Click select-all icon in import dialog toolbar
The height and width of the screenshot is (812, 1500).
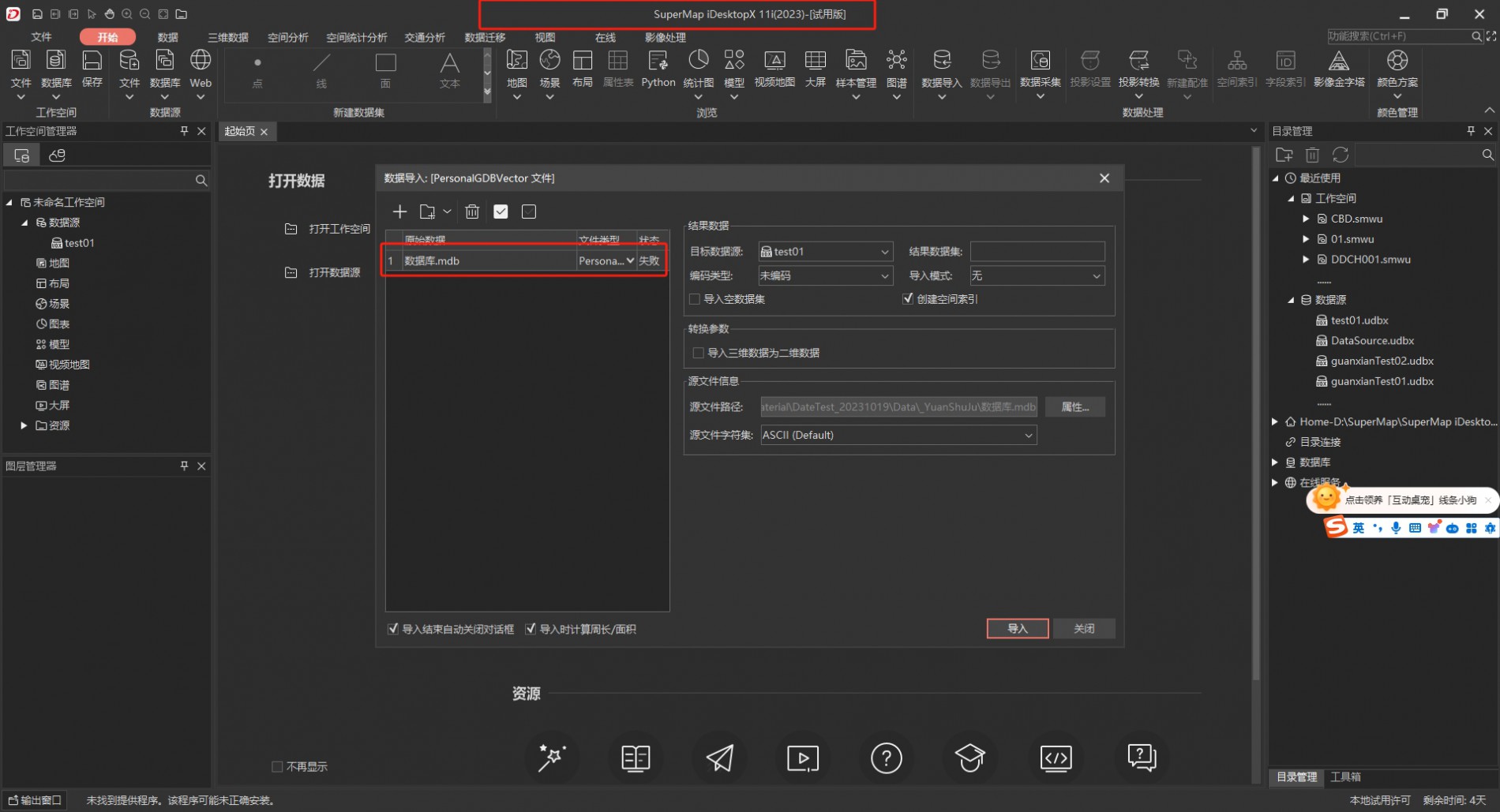(501, 211)
